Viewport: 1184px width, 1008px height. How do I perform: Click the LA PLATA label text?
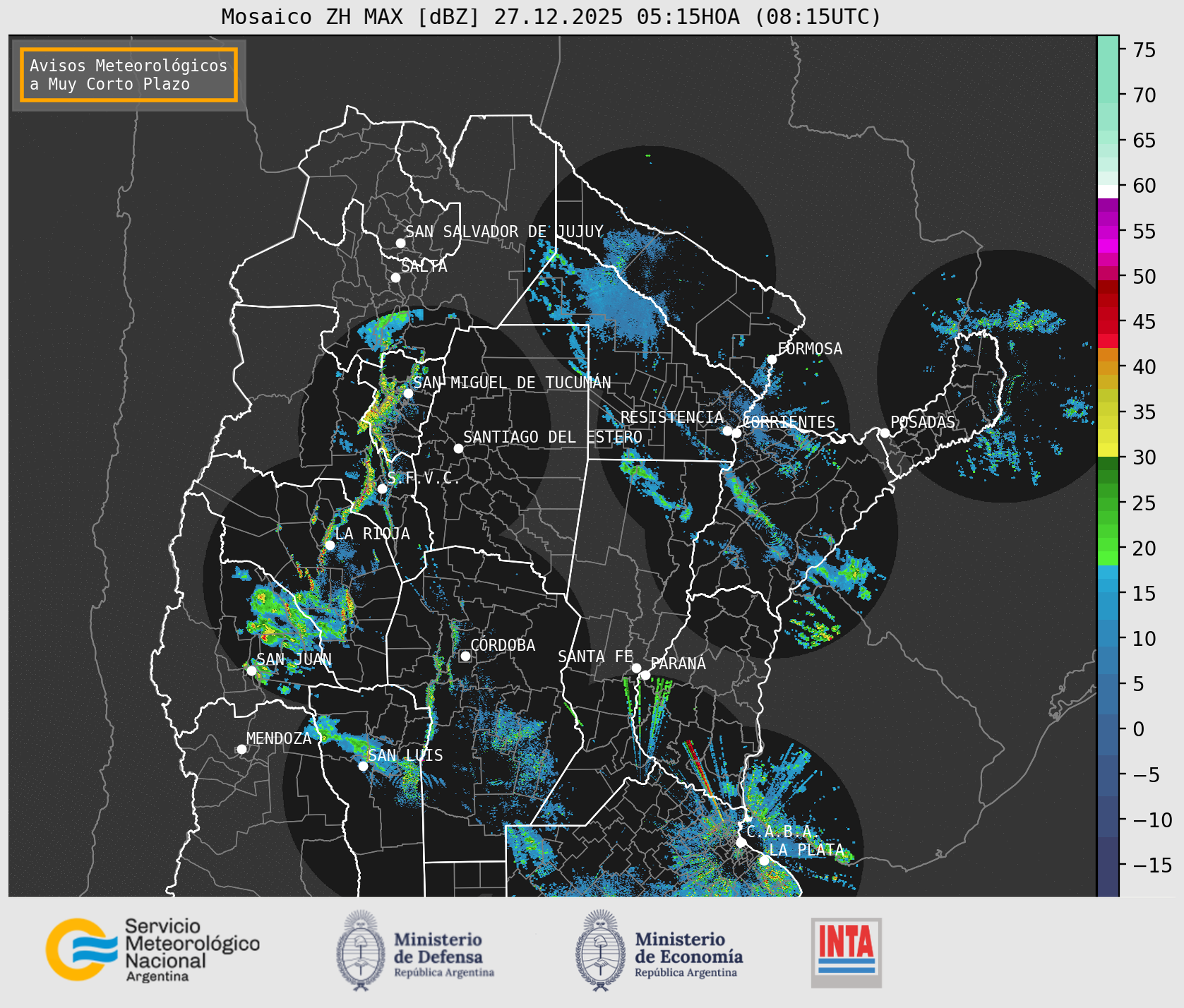tap(806, 850)
